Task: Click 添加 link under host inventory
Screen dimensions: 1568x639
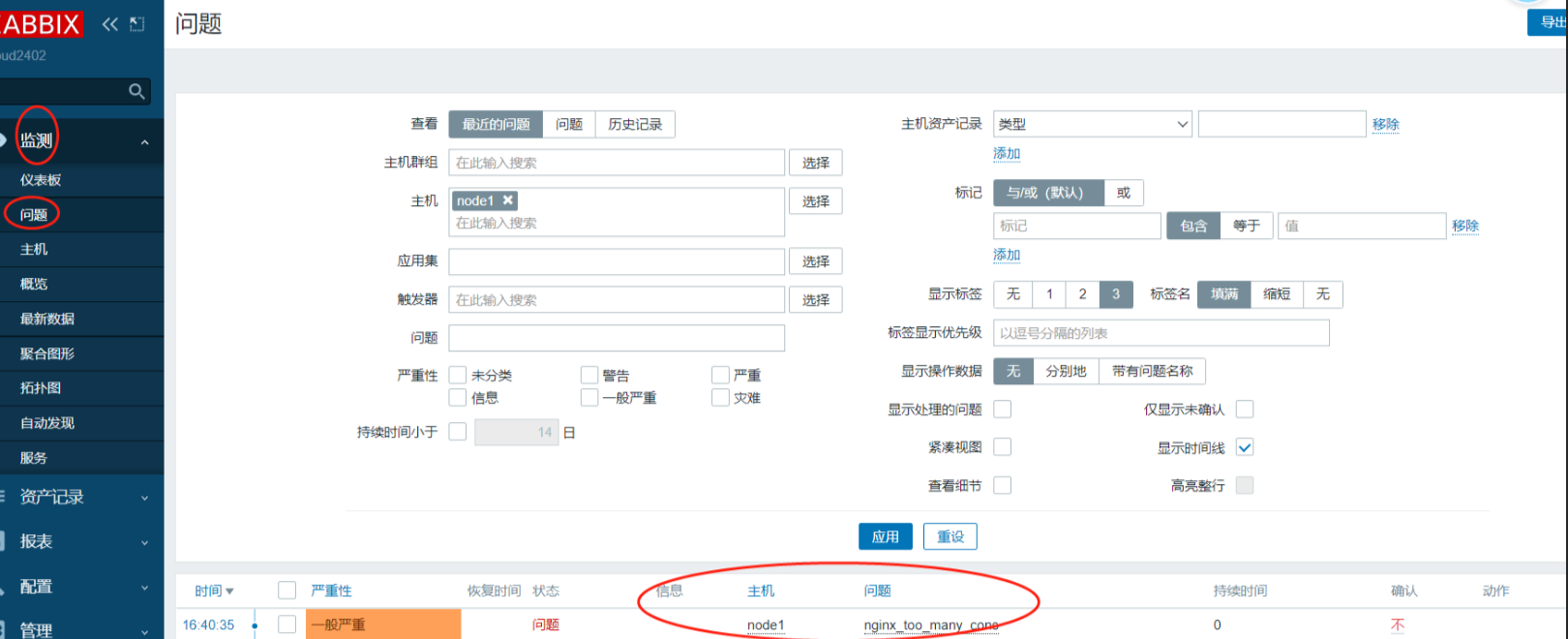Action: [x=1007, y=153]
